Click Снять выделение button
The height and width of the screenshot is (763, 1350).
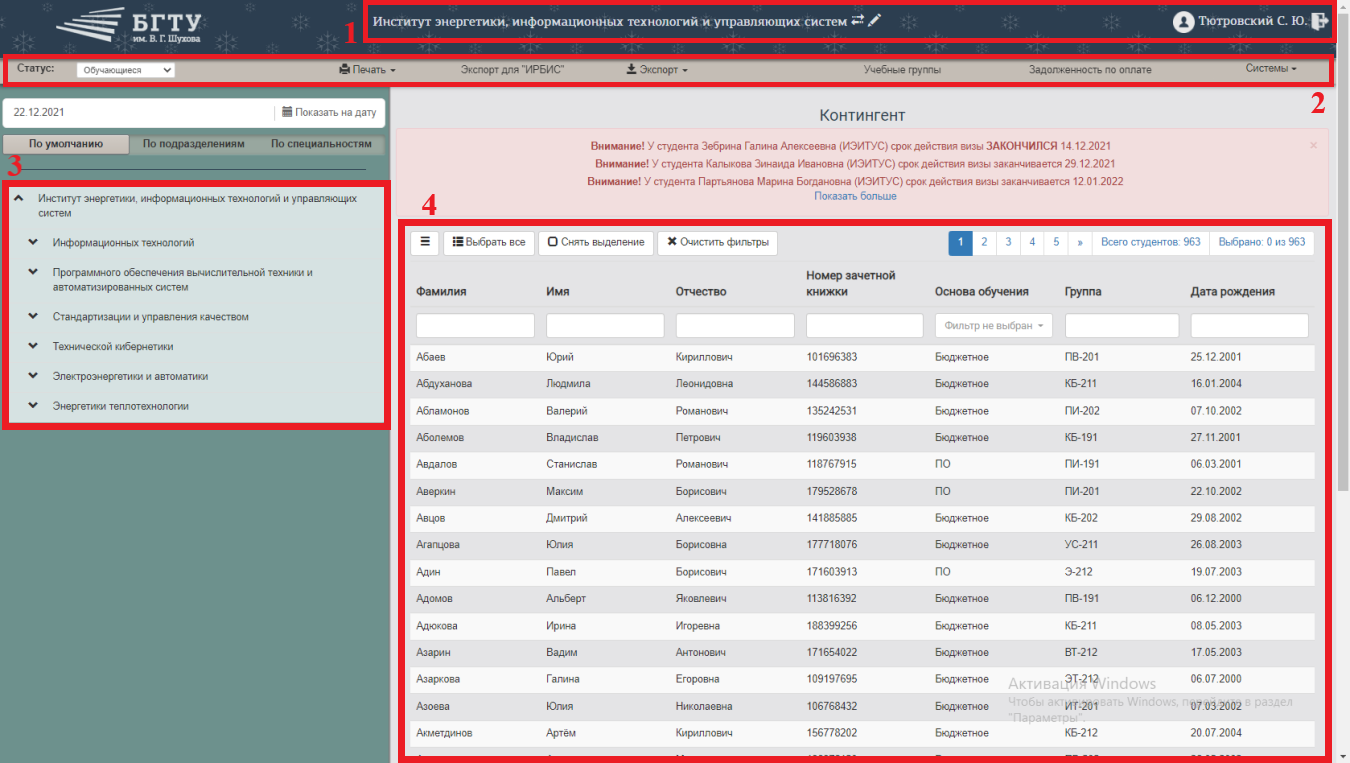click(x=596, y=242)
